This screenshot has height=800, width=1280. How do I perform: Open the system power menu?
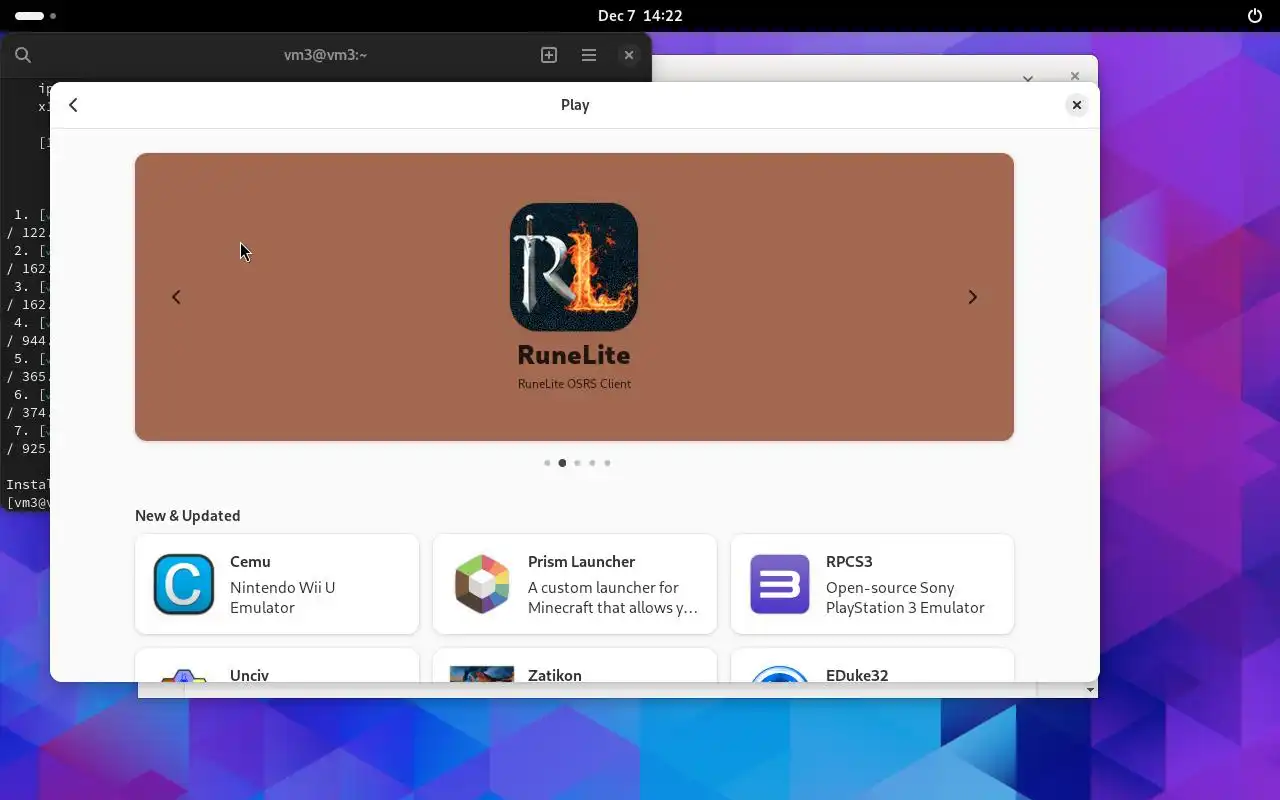1255,16
